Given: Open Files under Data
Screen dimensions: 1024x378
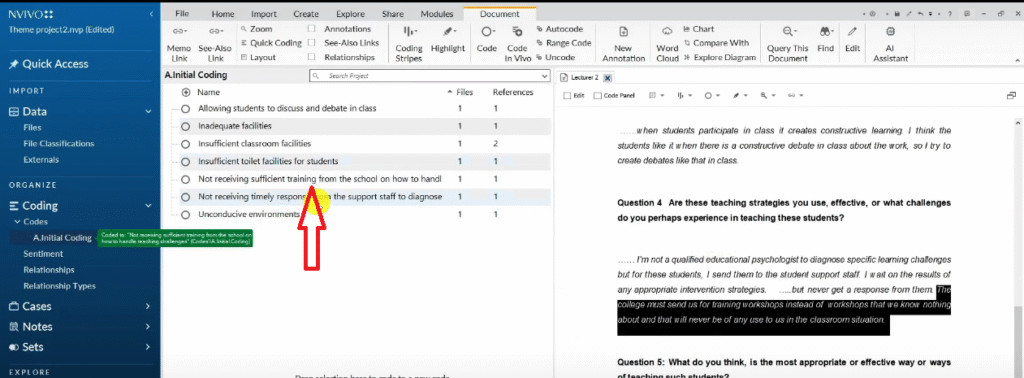Looking at the screenshot, I should (32, 128).
